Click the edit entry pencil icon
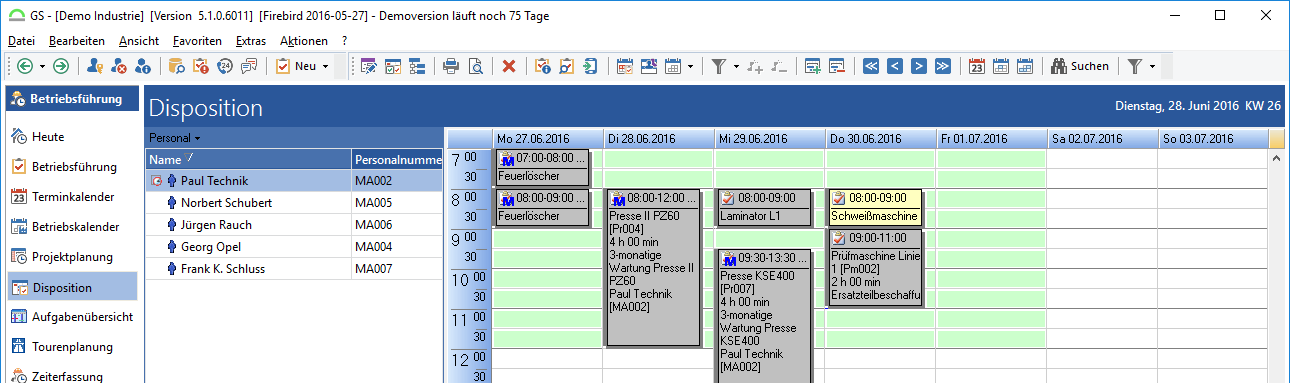The width and height of the screenshot is (1290, 383). pos(369,66)
